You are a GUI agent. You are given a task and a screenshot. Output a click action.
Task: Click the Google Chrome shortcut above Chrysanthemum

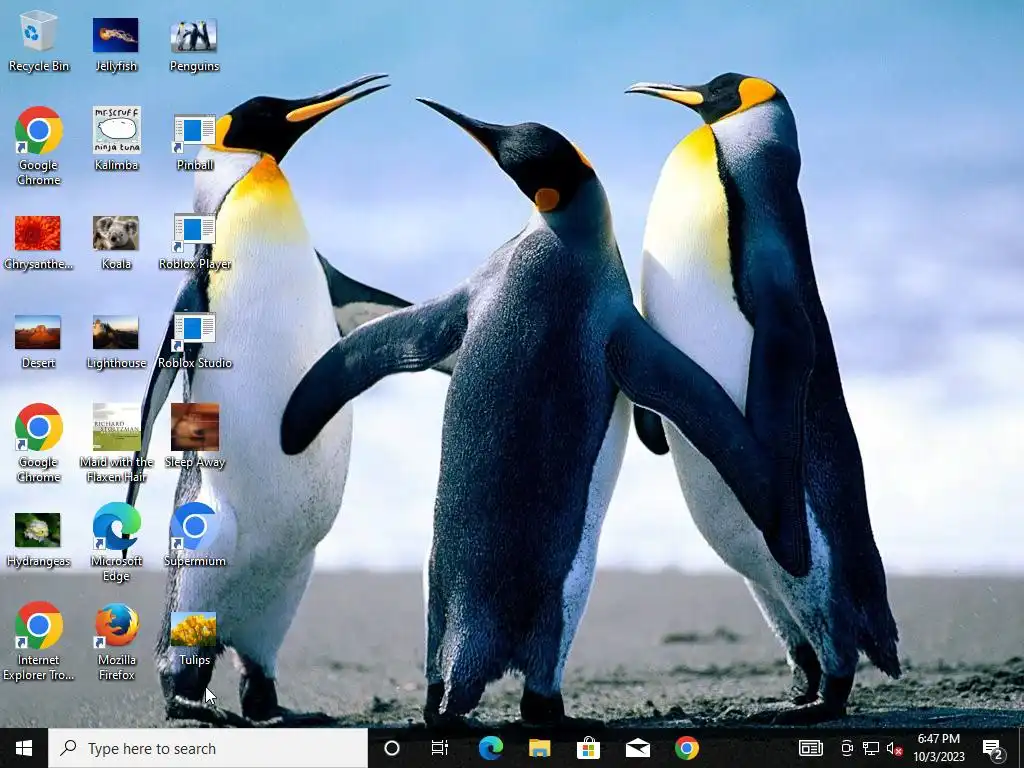pyautogui.click(x=39, y=146)
